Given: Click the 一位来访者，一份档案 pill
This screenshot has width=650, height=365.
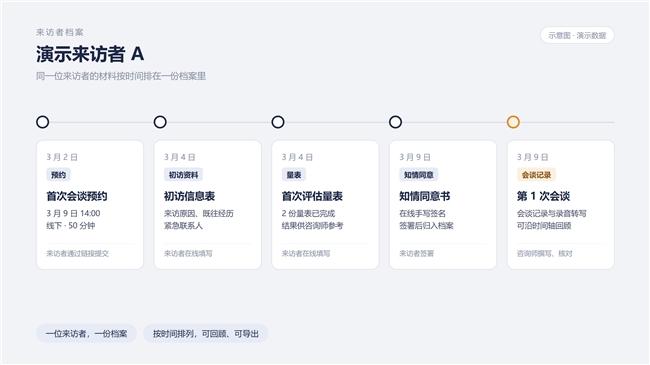Looking at the screenshot, I should pyautogui.click(x=86, y=333).
